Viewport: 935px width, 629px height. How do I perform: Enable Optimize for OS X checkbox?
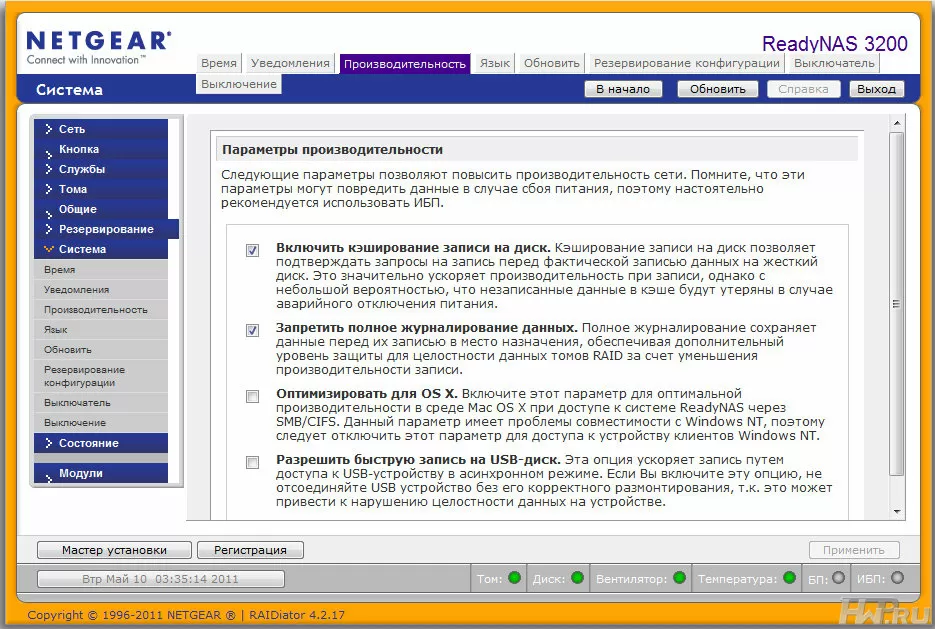[253, 396]
